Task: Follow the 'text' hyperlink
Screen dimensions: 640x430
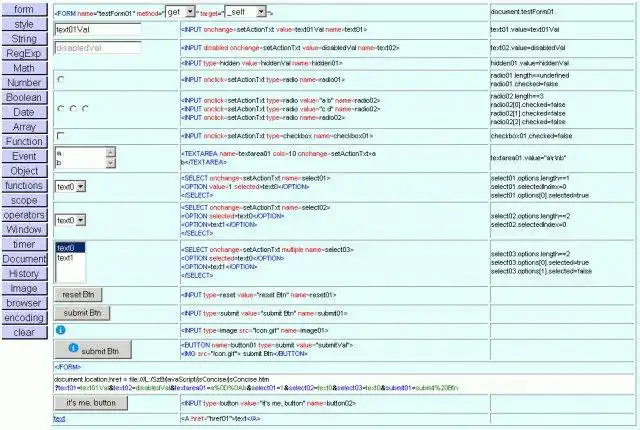Action: click(x=59, y=419)
